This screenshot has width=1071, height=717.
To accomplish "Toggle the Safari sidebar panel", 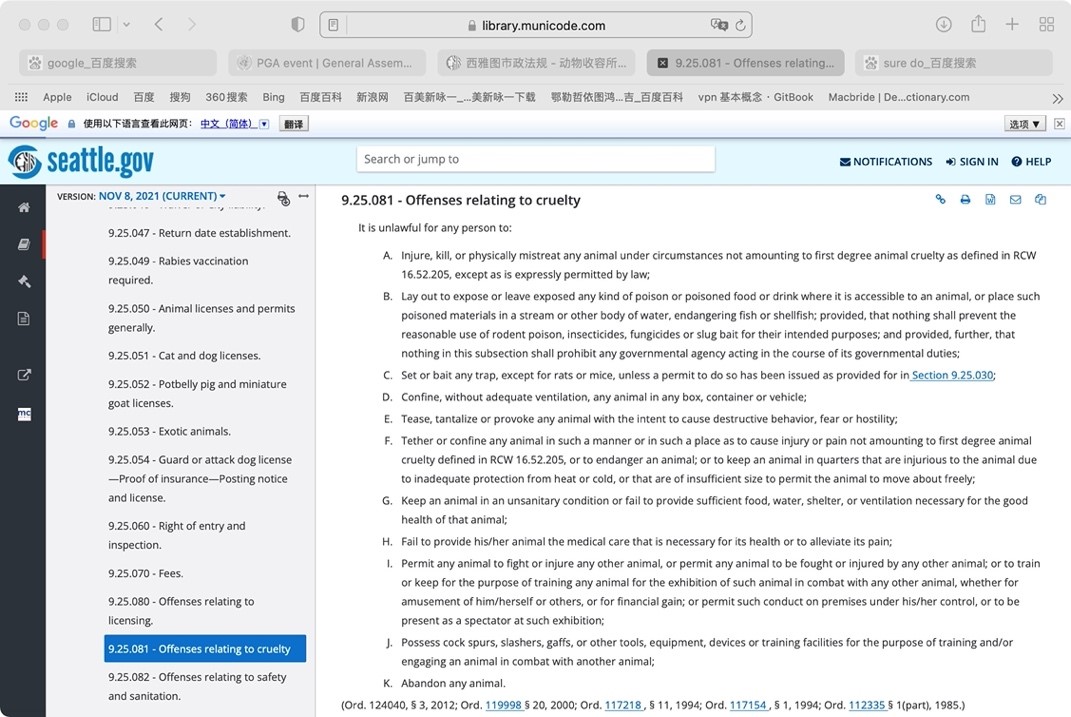I will (x=102, y=24).
